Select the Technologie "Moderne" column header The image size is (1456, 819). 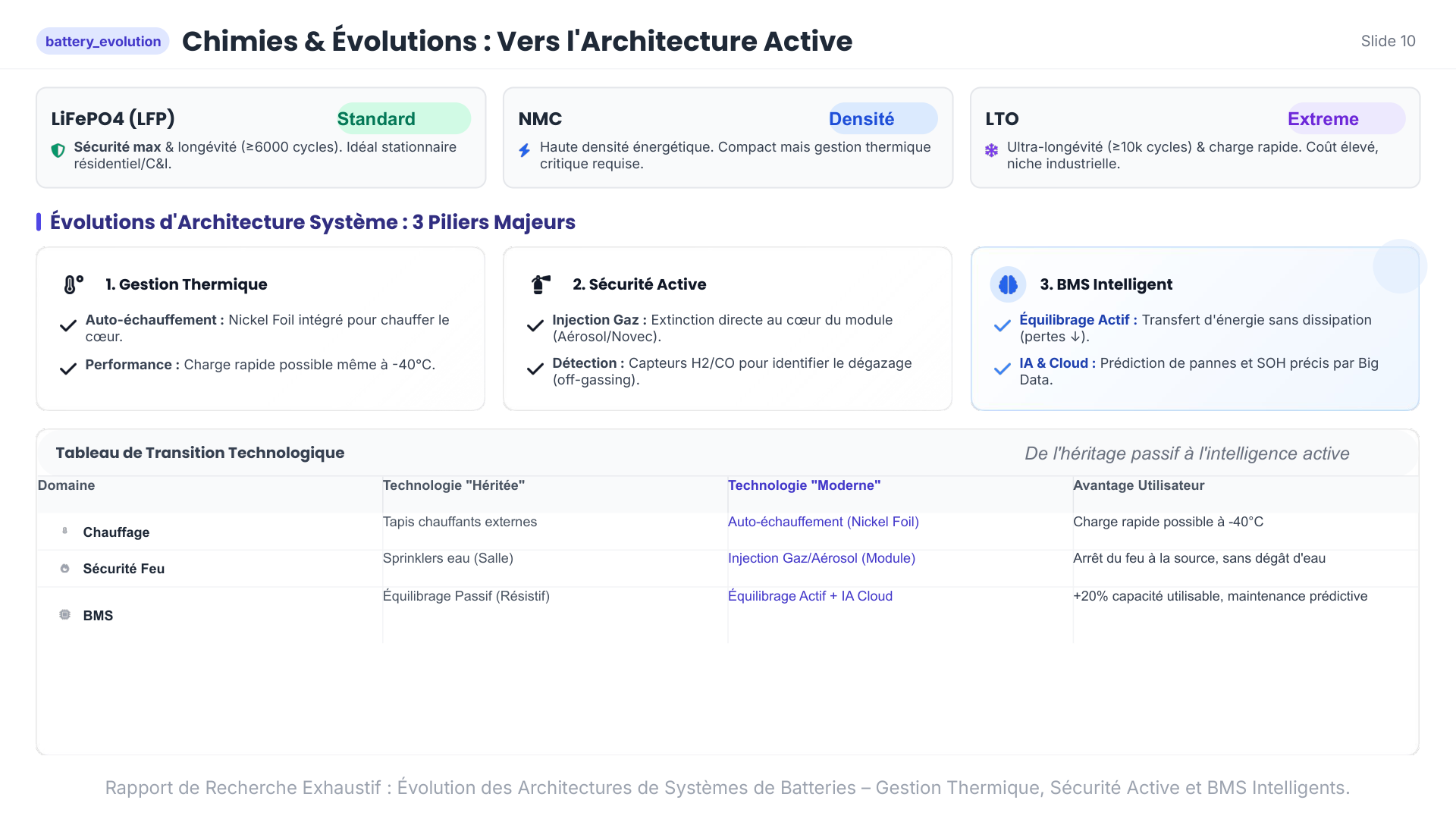click(x=804, y=485)
